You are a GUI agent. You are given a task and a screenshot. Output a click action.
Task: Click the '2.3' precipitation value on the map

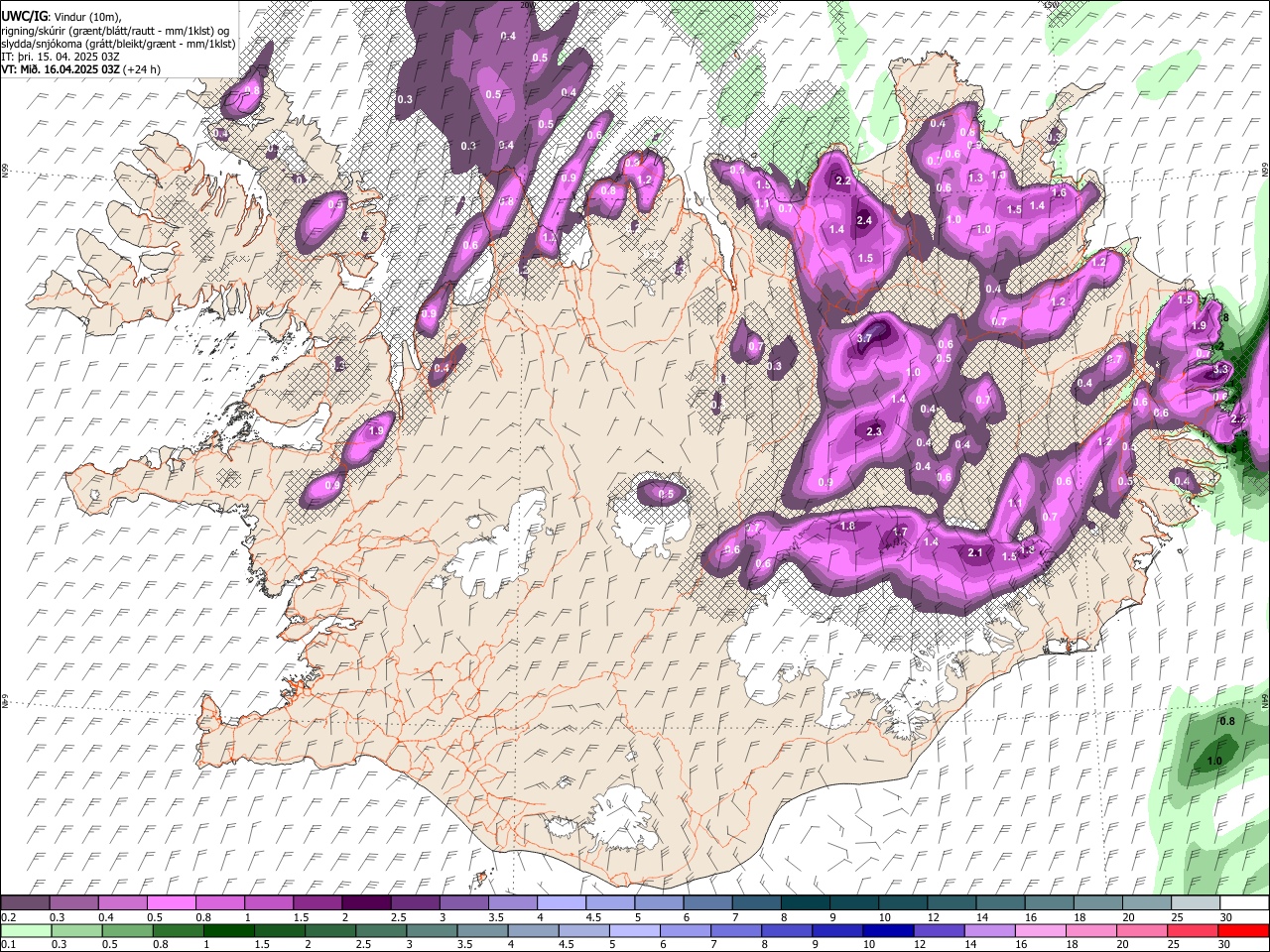[874, 431]
